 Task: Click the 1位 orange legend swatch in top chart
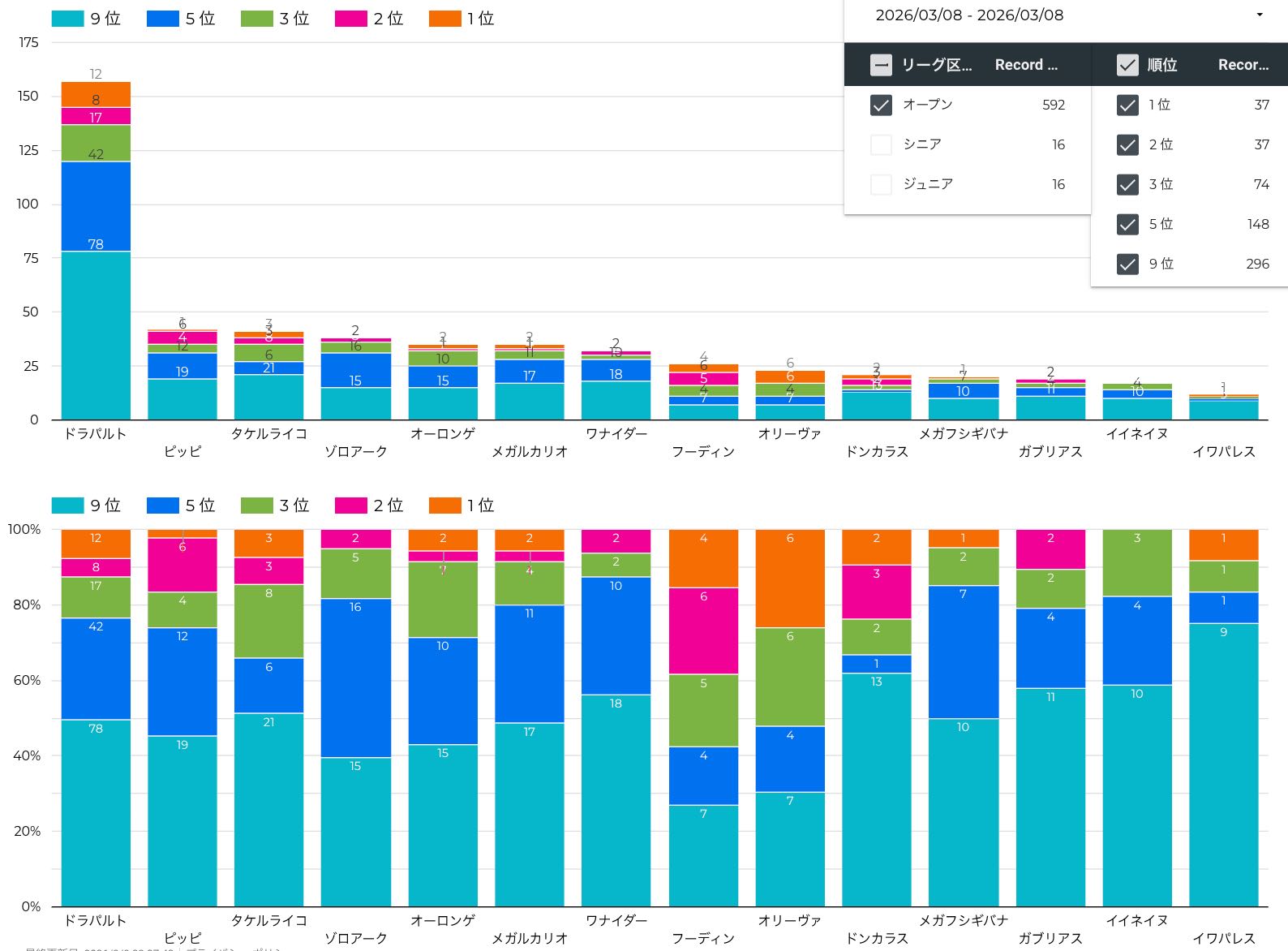(x=444, y=19)
